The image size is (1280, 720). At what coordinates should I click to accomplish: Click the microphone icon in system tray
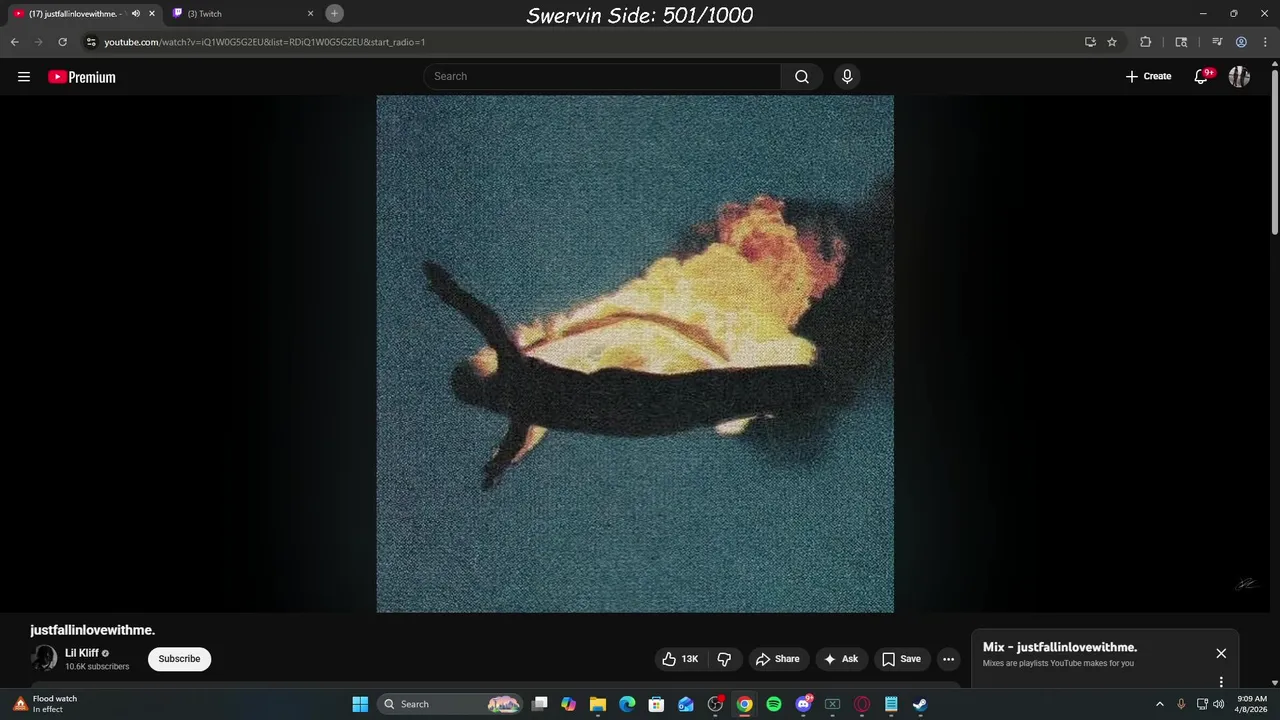coord(1181,704)
